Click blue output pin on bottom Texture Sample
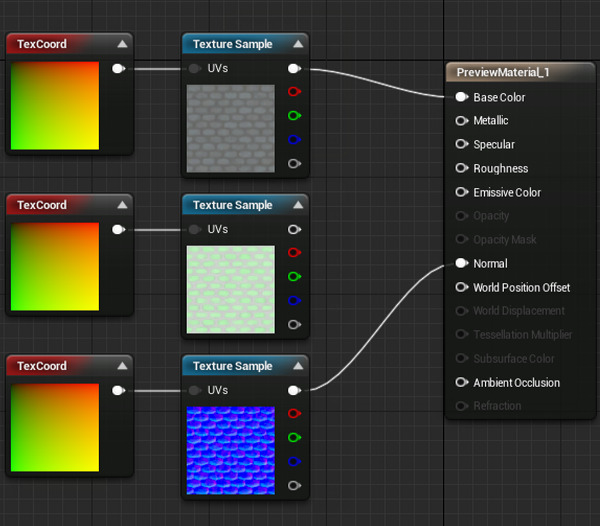Viewport: 600px width, 526px height. 294,461
